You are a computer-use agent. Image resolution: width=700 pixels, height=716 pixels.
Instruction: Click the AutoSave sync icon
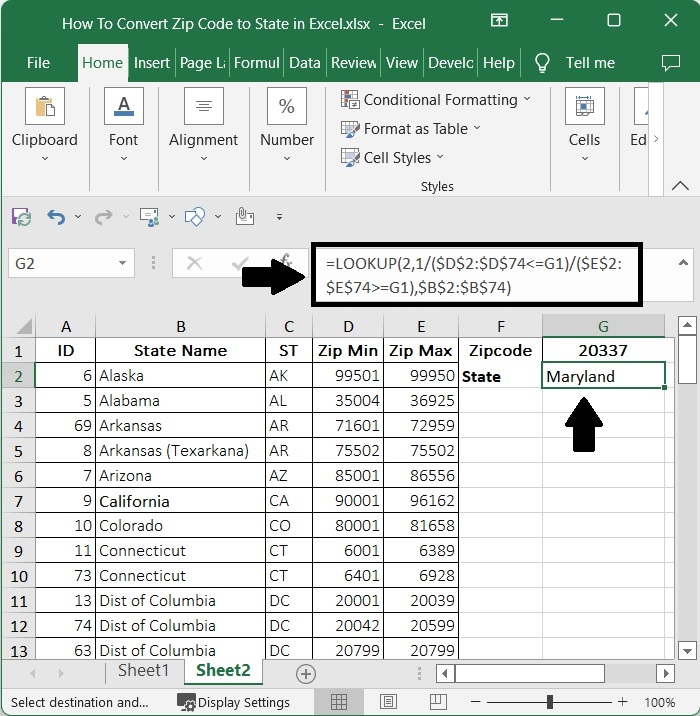click(x=20, y=216)
